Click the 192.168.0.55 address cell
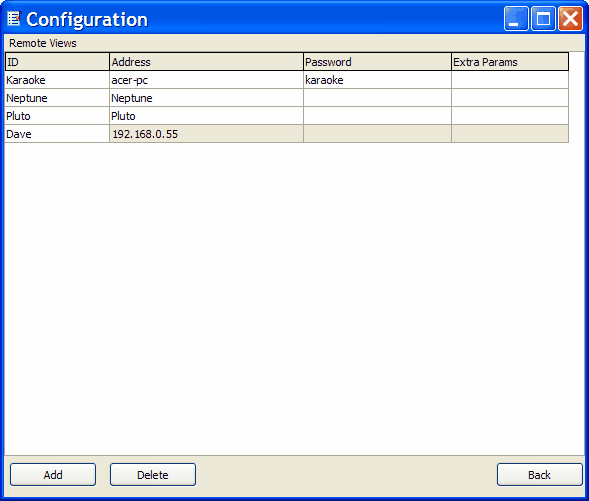The image size is (589, 501). point(206,134)
